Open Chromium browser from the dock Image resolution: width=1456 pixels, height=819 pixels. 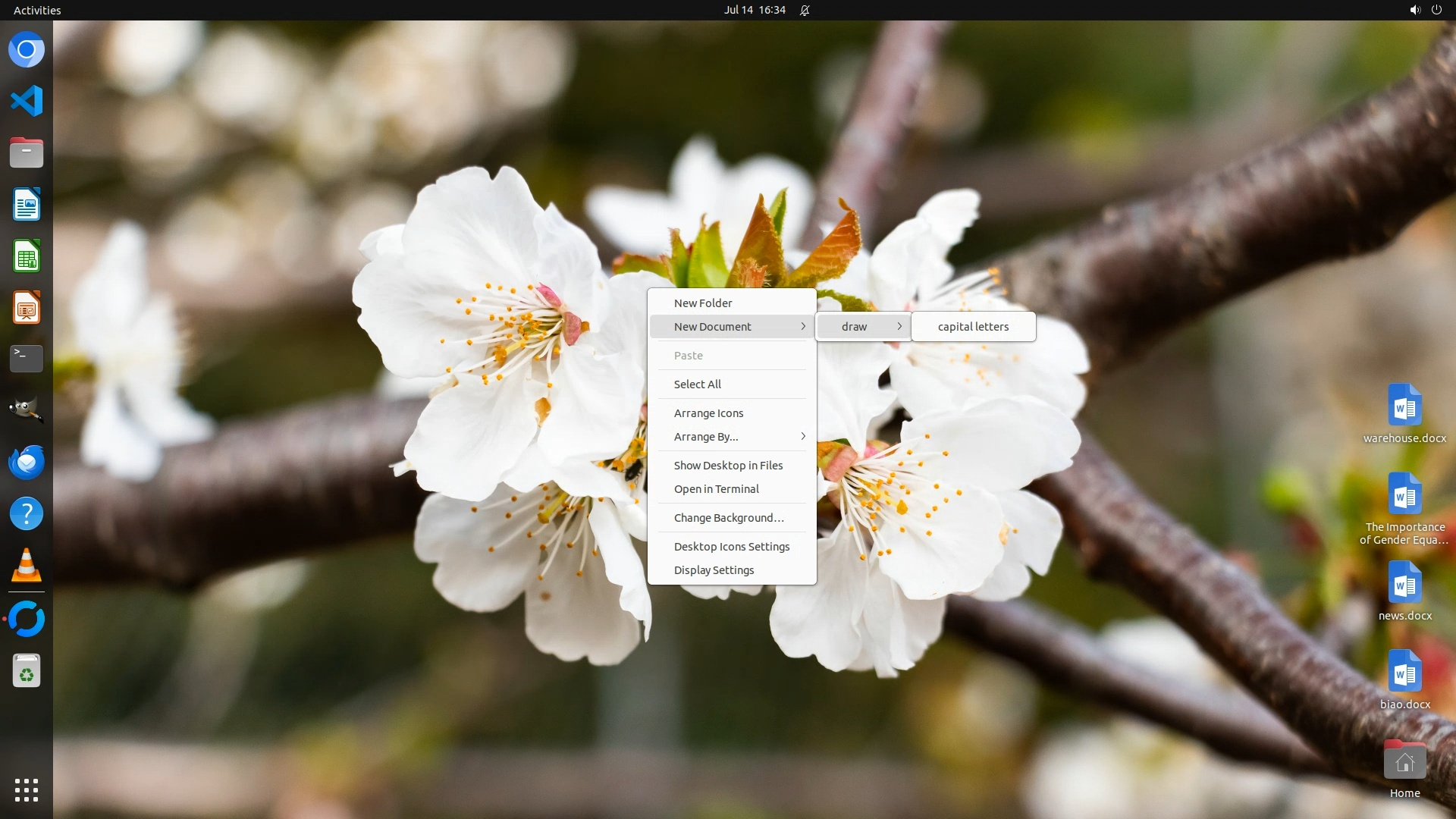pyautogui.click(x=27, y=50)
